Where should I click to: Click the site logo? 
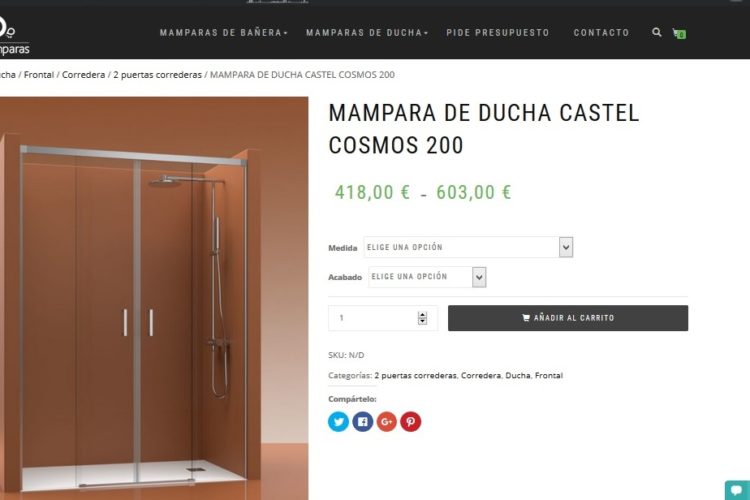click(x=13, y=35)
